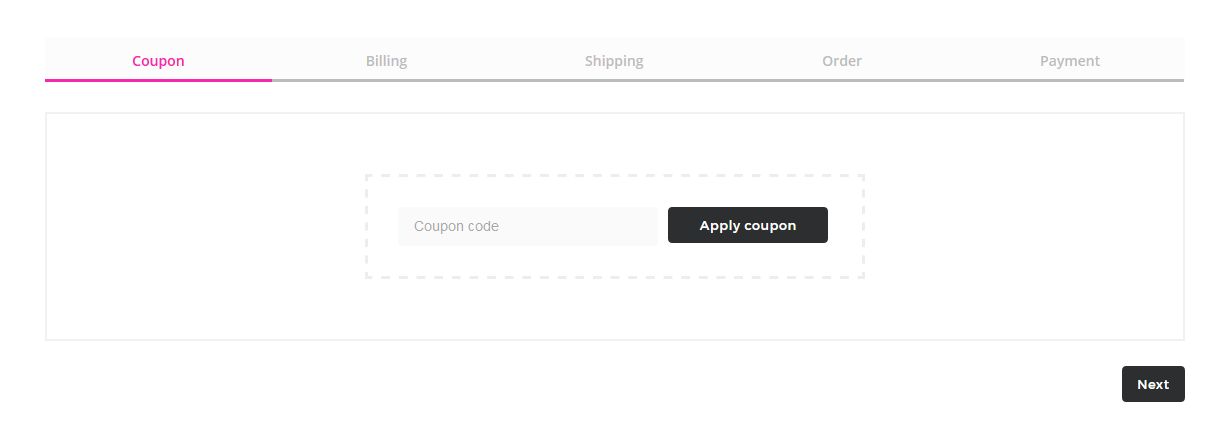1221x436 pixels.
Task: Click the pink progress bar under Coupon
Action: coord(158,79)
